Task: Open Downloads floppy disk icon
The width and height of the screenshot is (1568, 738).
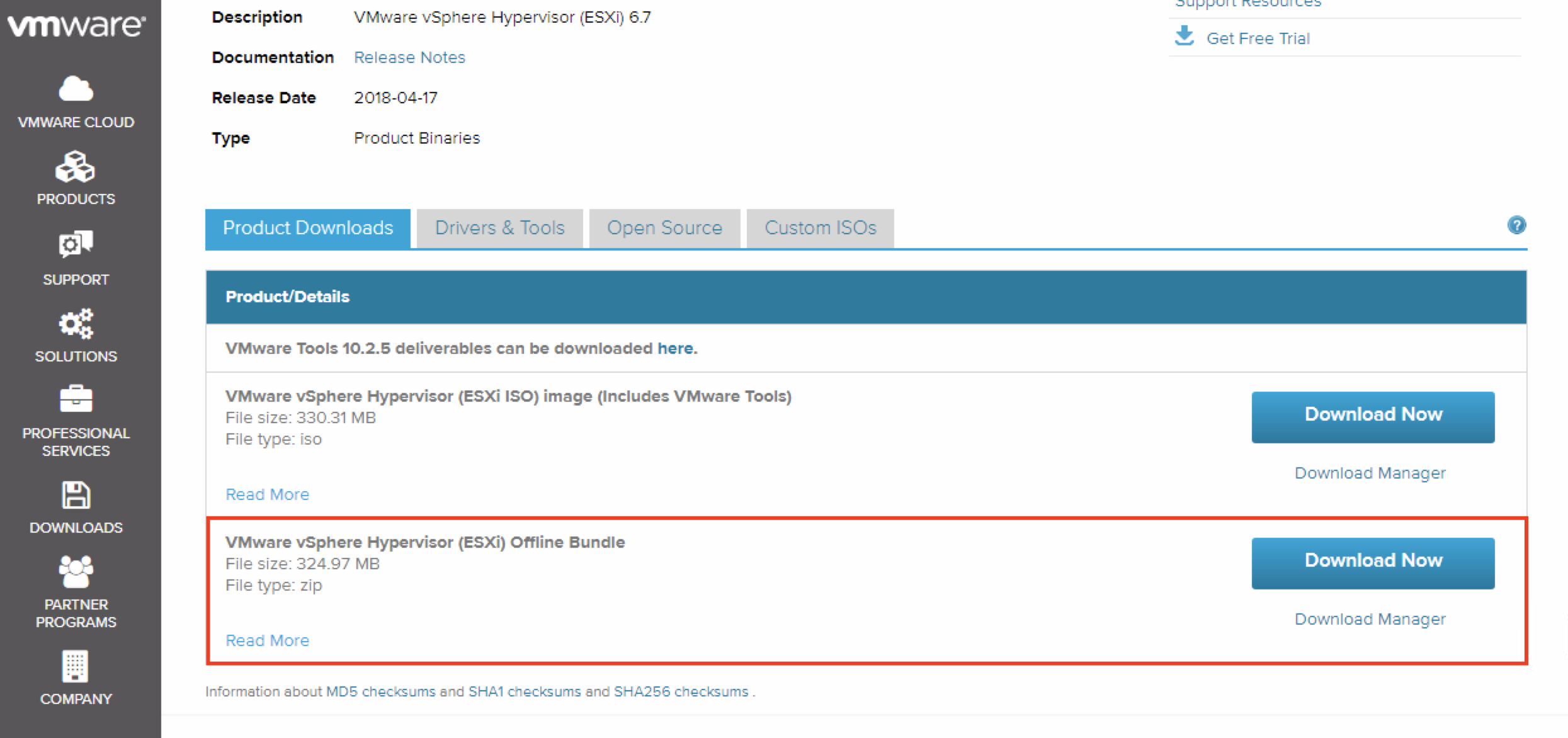Action: pos(76,495)
